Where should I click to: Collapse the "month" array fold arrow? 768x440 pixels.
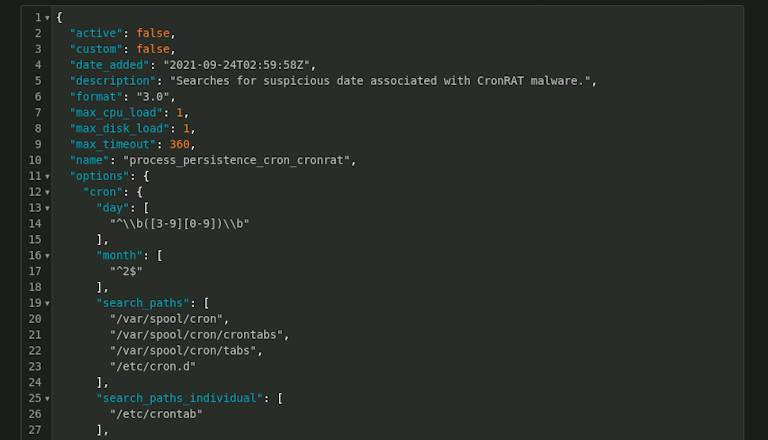(48, 256)
